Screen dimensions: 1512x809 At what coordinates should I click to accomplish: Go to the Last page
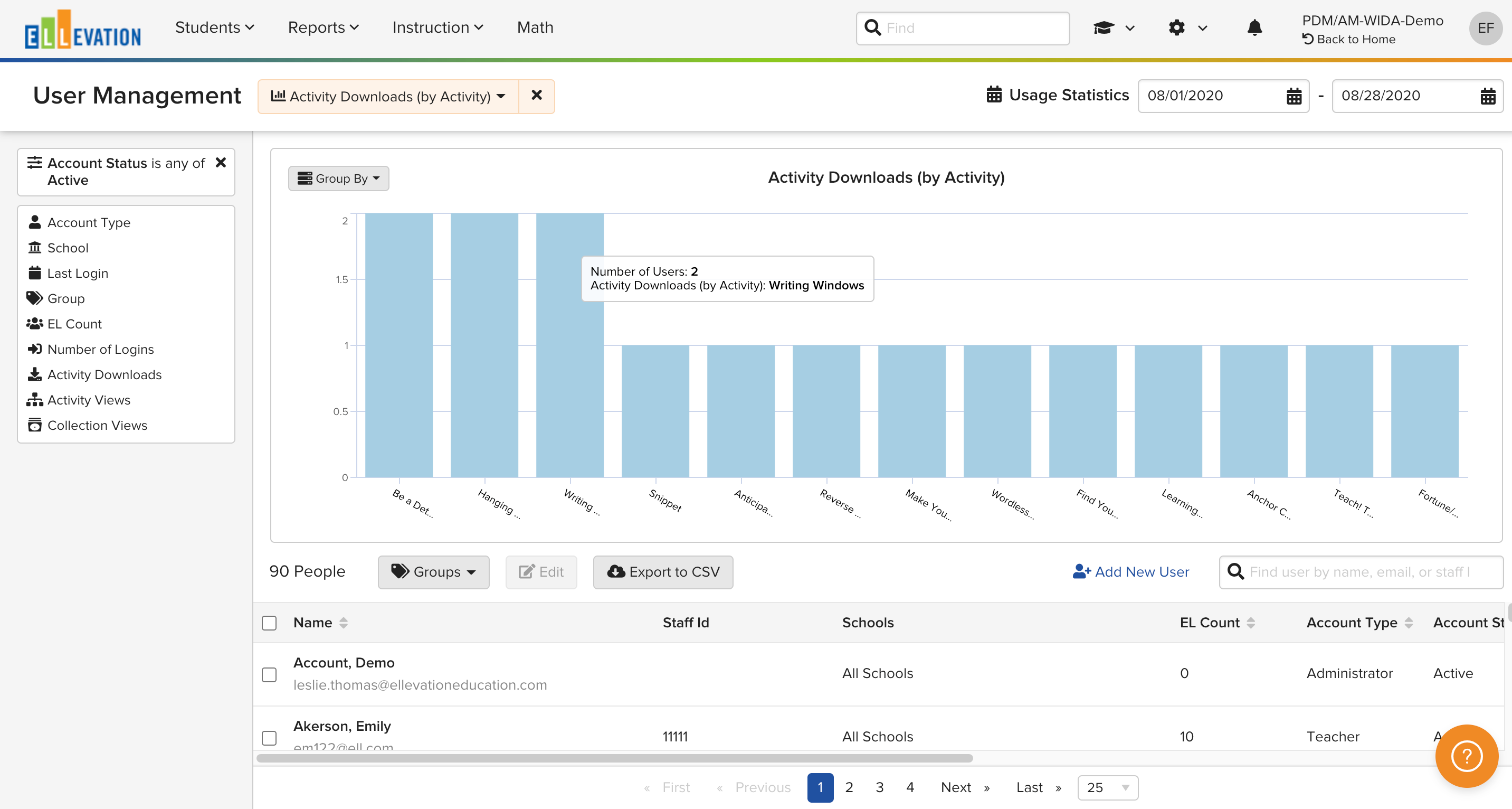pos(1038,787)
